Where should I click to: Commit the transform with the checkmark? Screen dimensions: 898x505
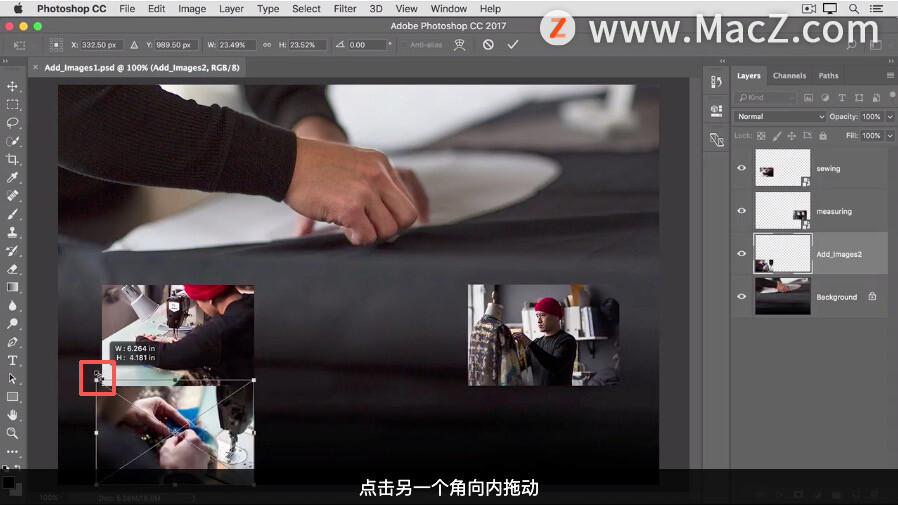[x=513, y=45]
